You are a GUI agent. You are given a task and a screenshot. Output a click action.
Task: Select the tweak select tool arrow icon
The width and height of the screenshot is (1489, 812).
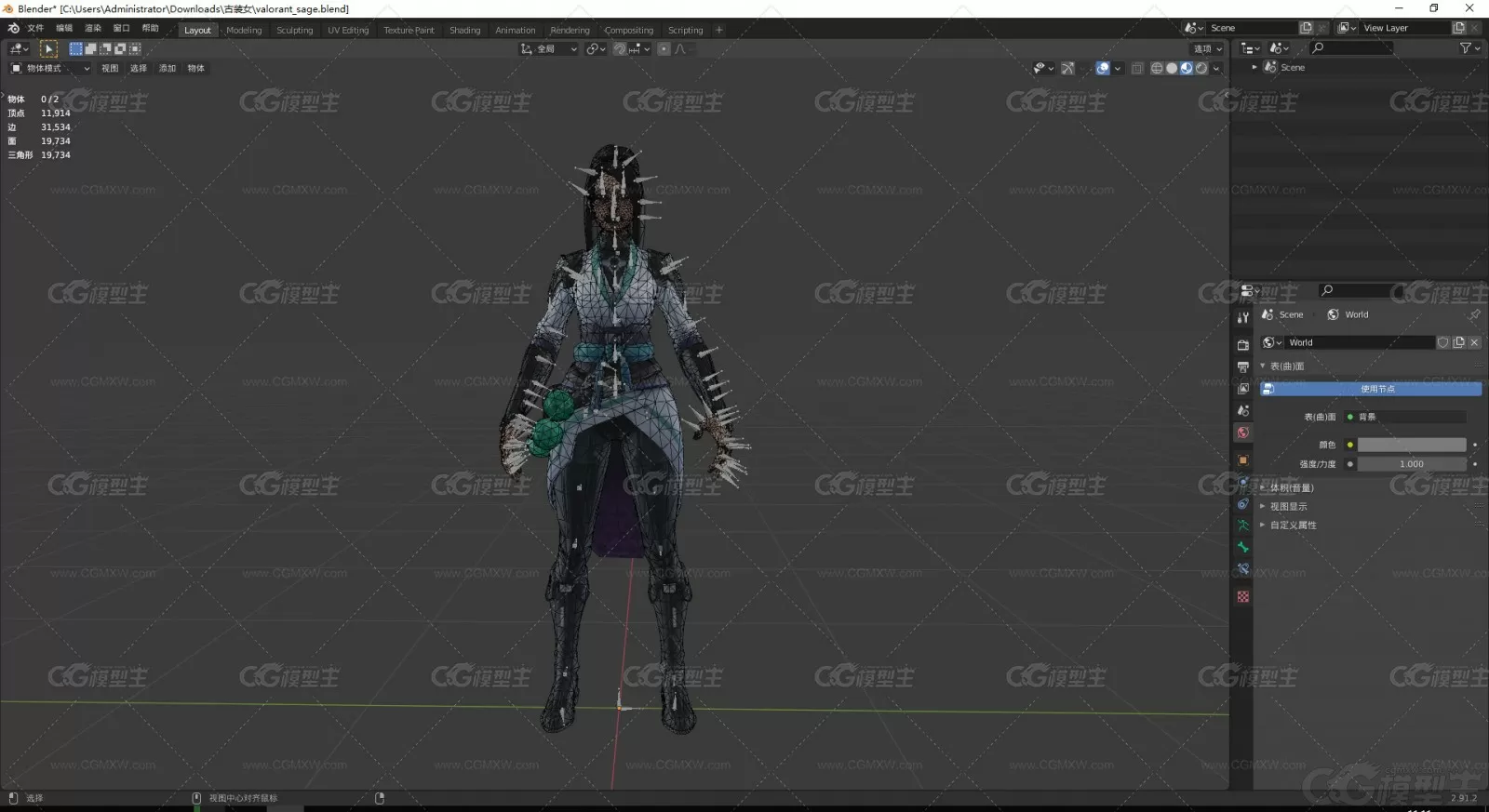click(48, 48)
